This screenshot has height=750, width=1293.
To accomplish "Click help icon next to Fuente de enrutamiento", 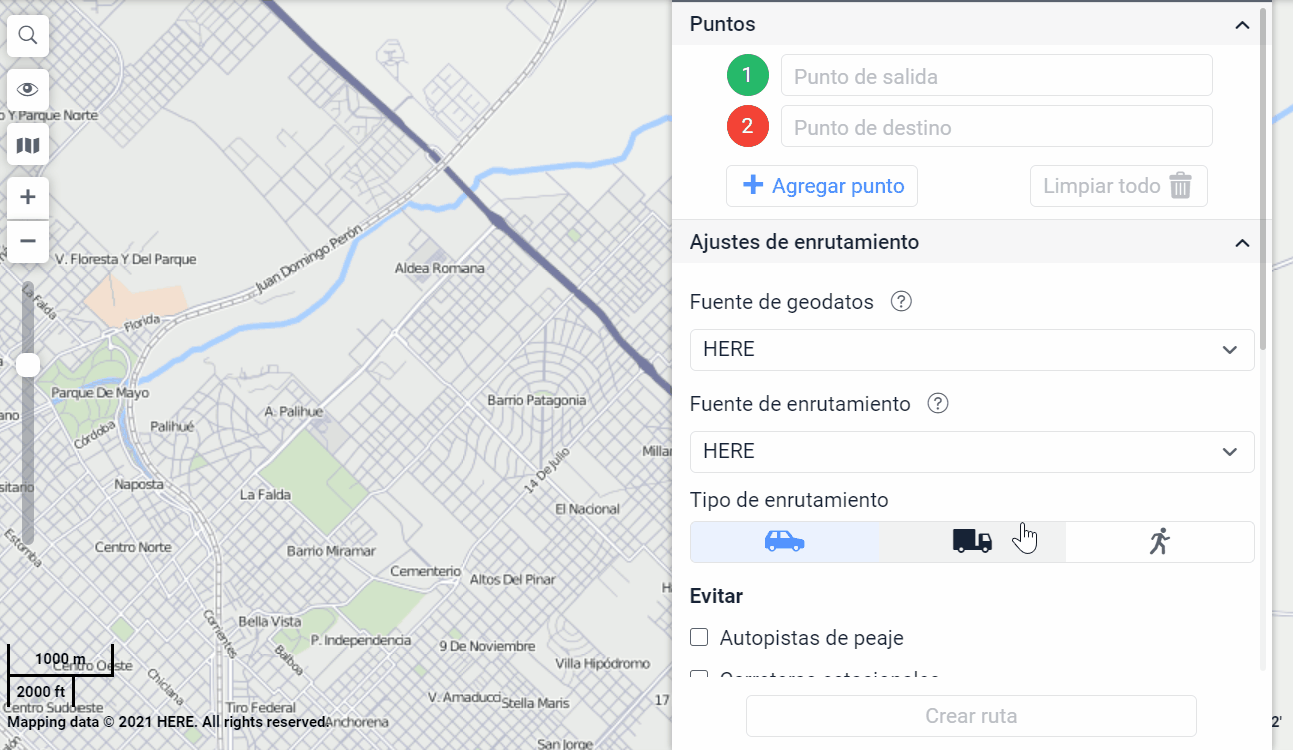I will point(937,404).
